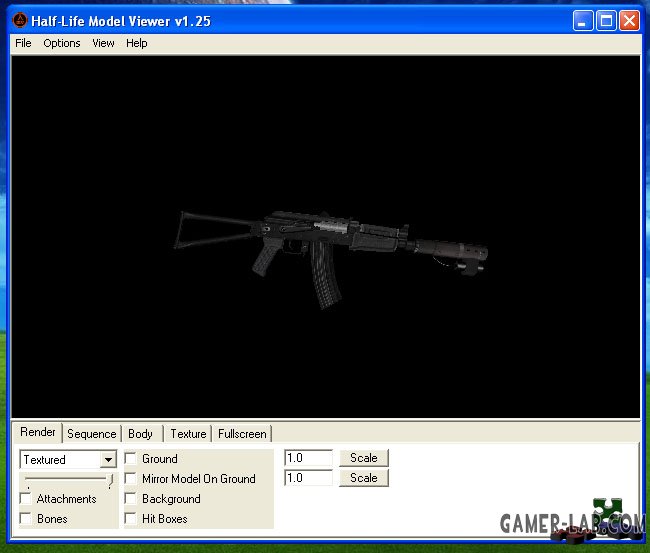Viewport: 650px width, 553px height.
Task: Click the upper 1.0 scale input field
Action: pyautogui.click(x=308, y=458)
